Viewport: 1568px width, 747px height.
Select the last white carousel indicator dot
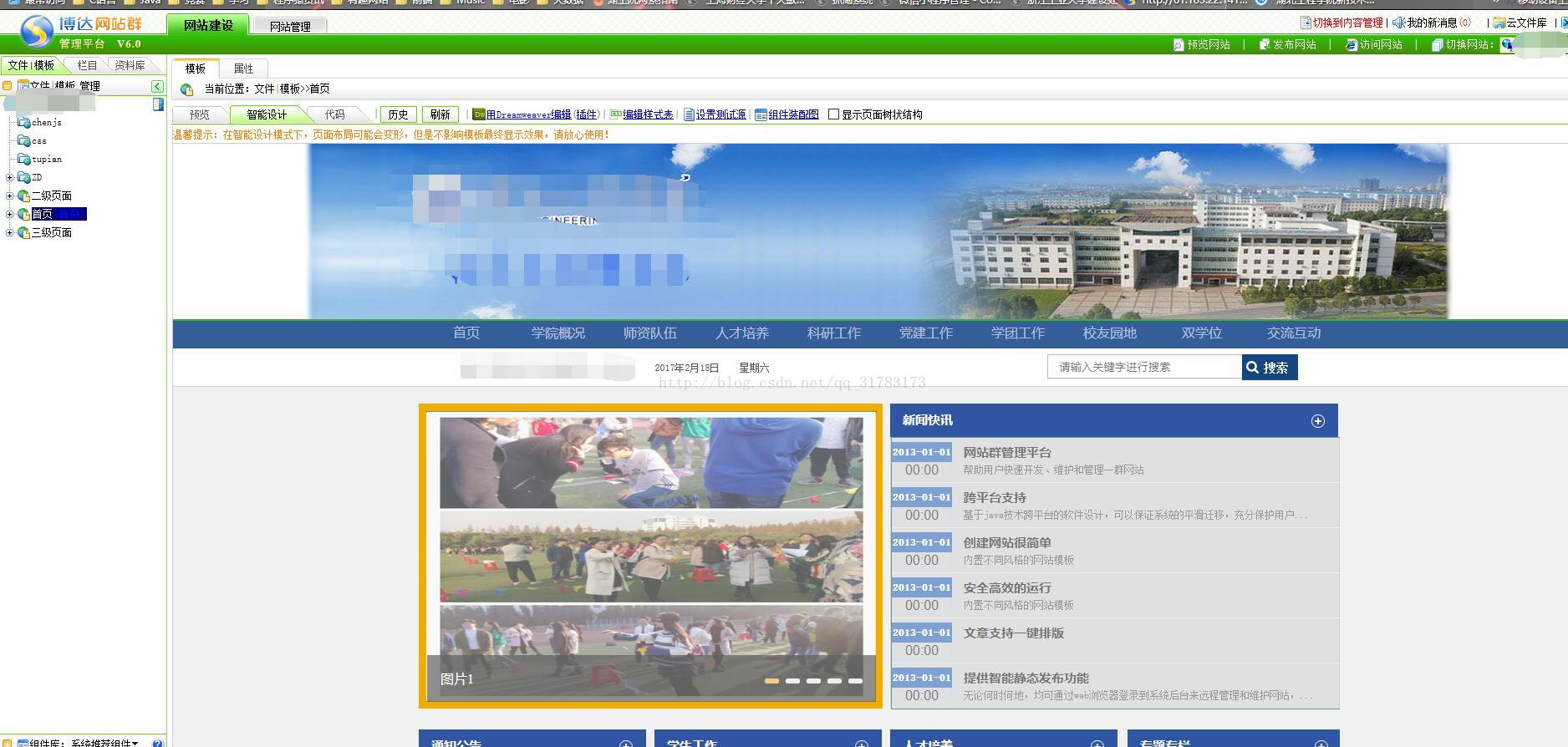point(855,681)
